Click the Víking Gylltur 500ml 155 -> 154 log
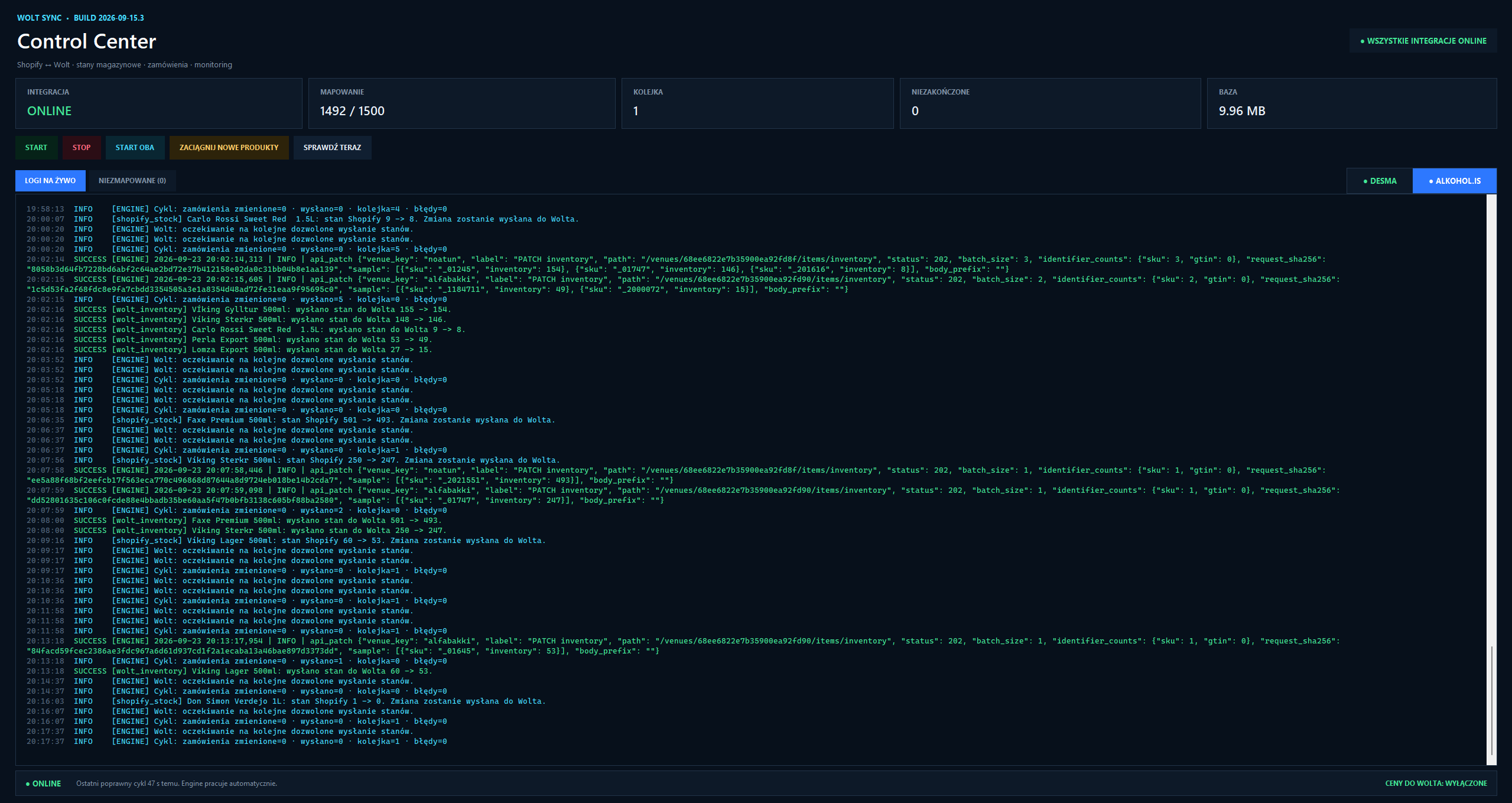 click(239, 310)
